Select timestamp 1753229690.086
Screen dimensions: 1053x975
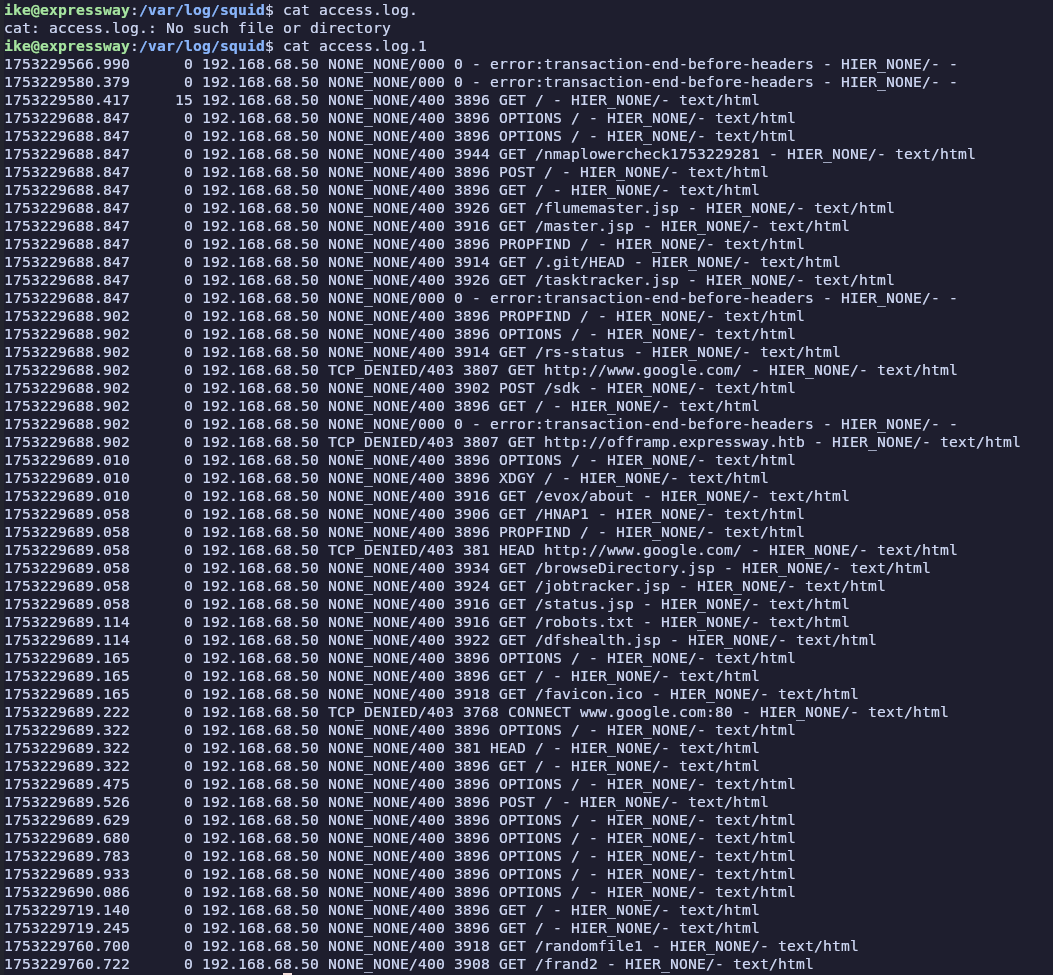coord(67,892)
